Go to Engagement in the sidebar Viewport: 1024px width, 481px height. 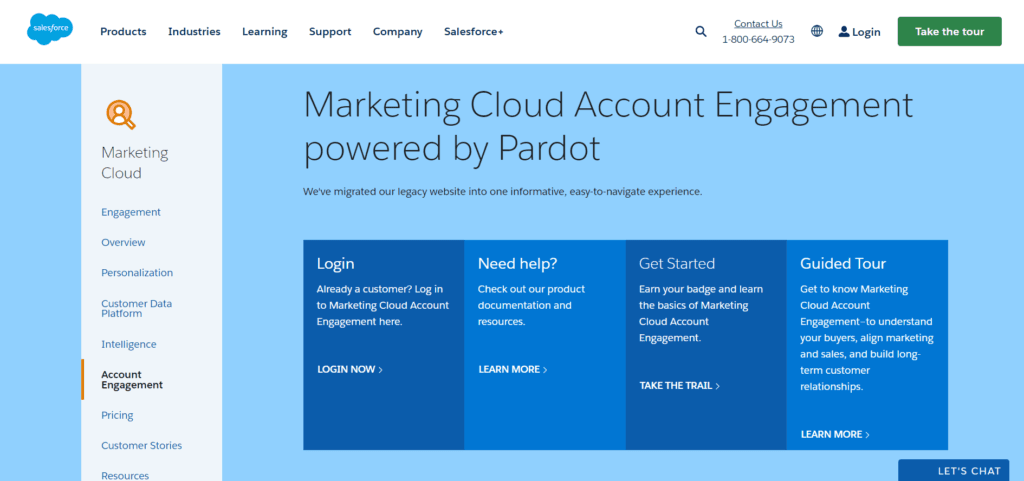(x=131, y=212)
